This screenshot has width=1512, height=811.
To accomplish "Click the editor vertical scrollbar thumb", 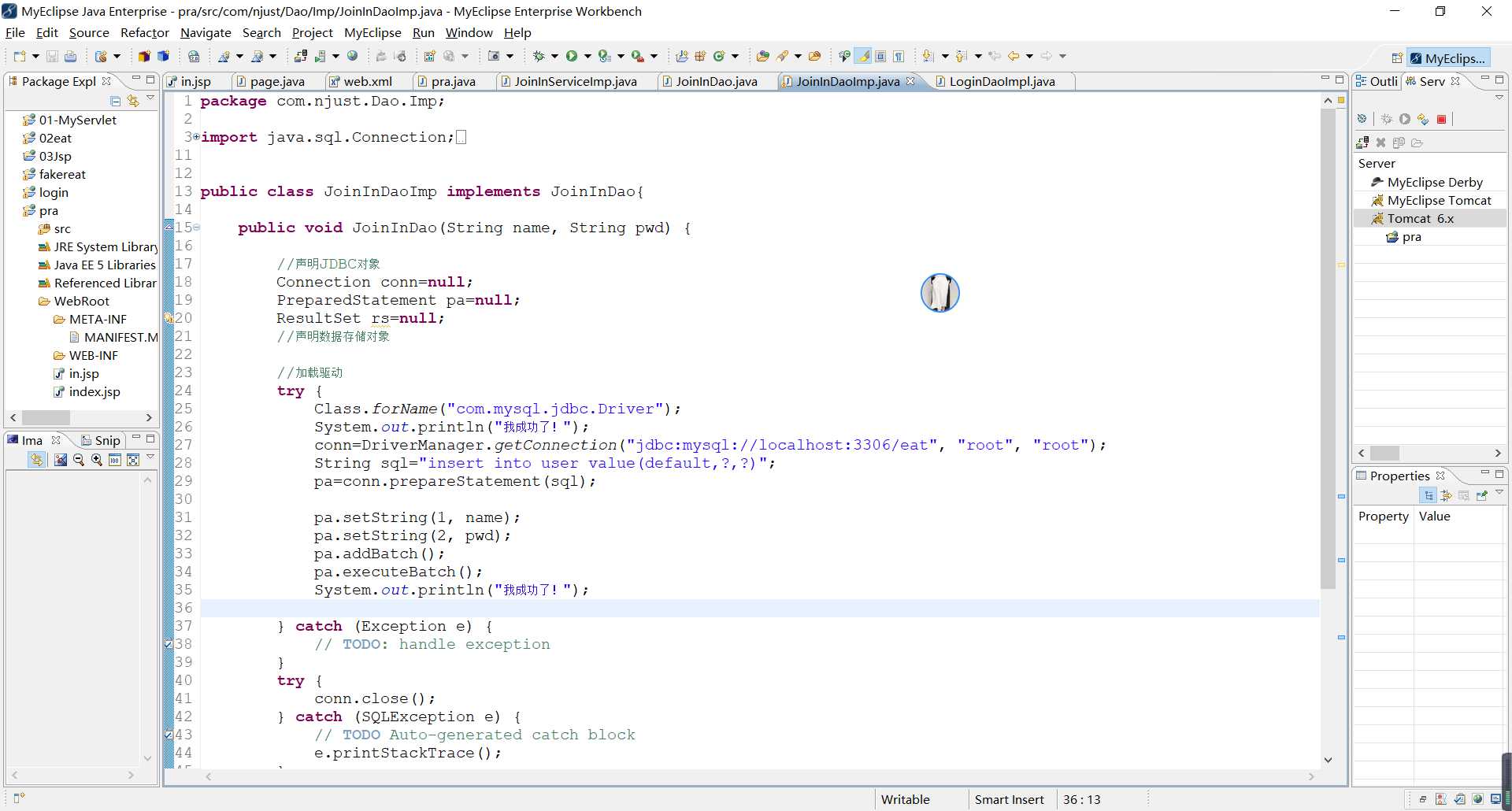I will tap(1328, 349).
